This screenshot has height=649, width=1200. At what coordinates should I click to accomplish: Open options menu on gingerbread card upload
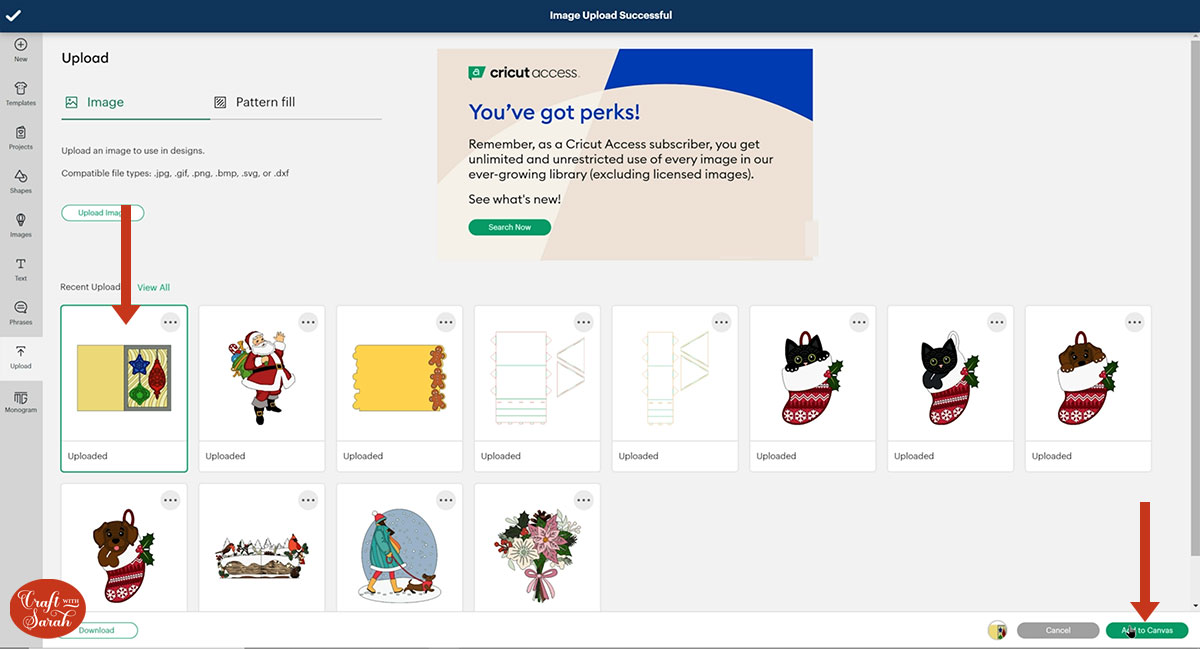click(x=446, y=322)
